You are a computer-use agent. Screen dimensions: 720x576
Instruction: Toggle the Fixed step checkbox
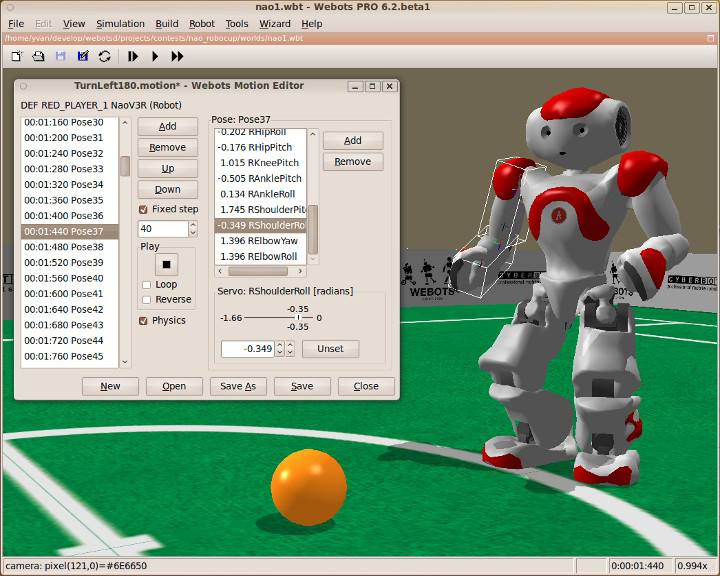(x=143, y=209)
